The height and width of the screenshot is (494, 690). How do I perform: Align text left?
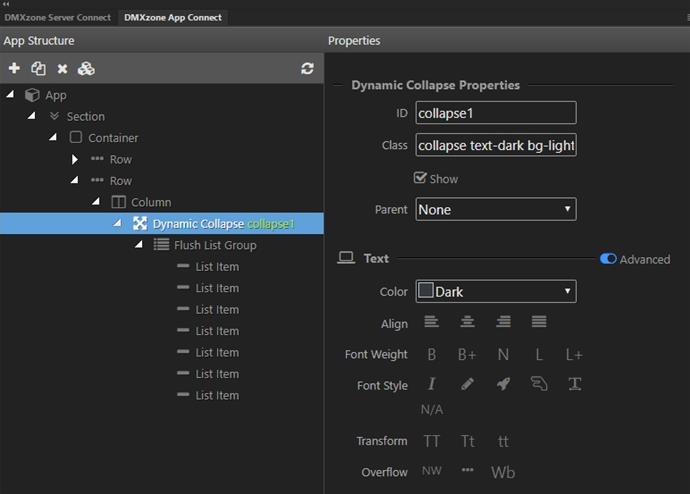pos(431,322)
